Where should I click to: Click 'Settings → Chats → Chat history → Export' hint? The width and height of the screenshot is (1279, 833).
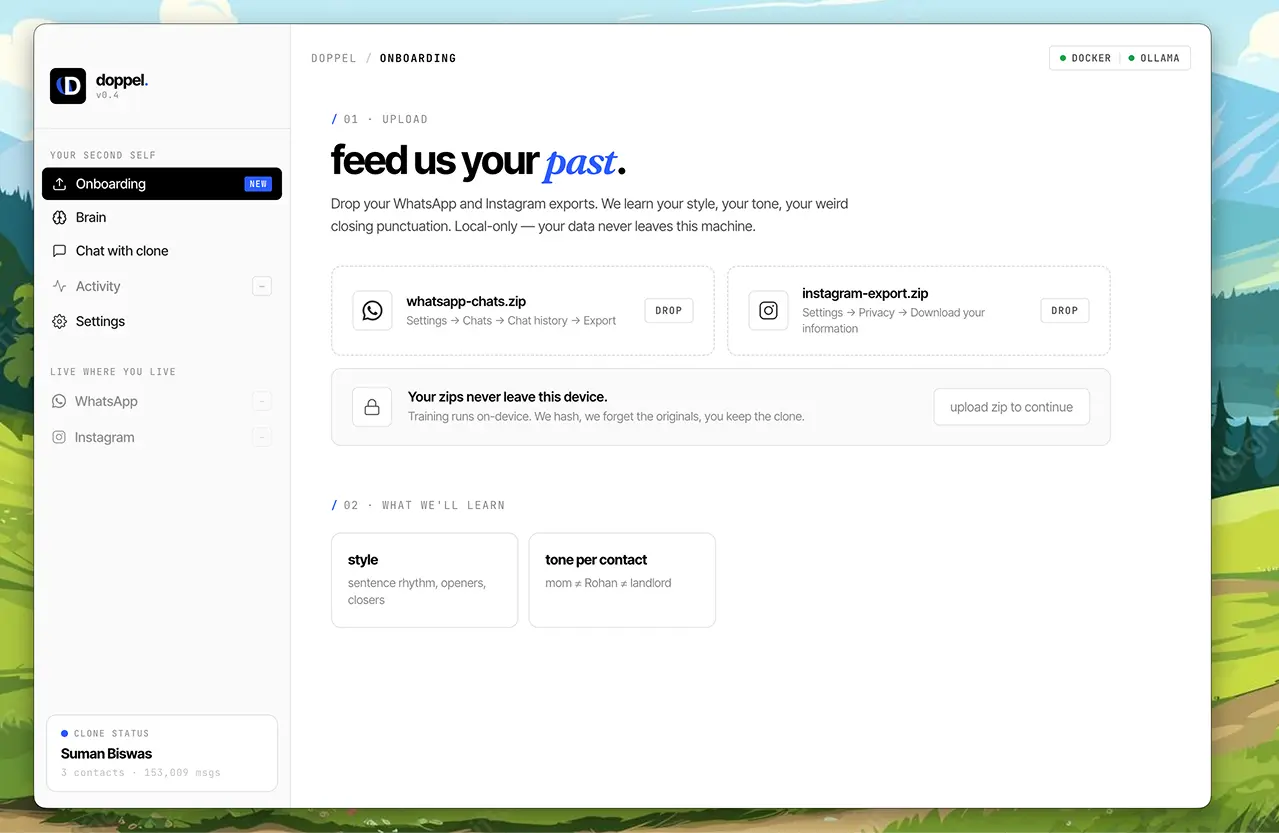(x=511, y=321)
